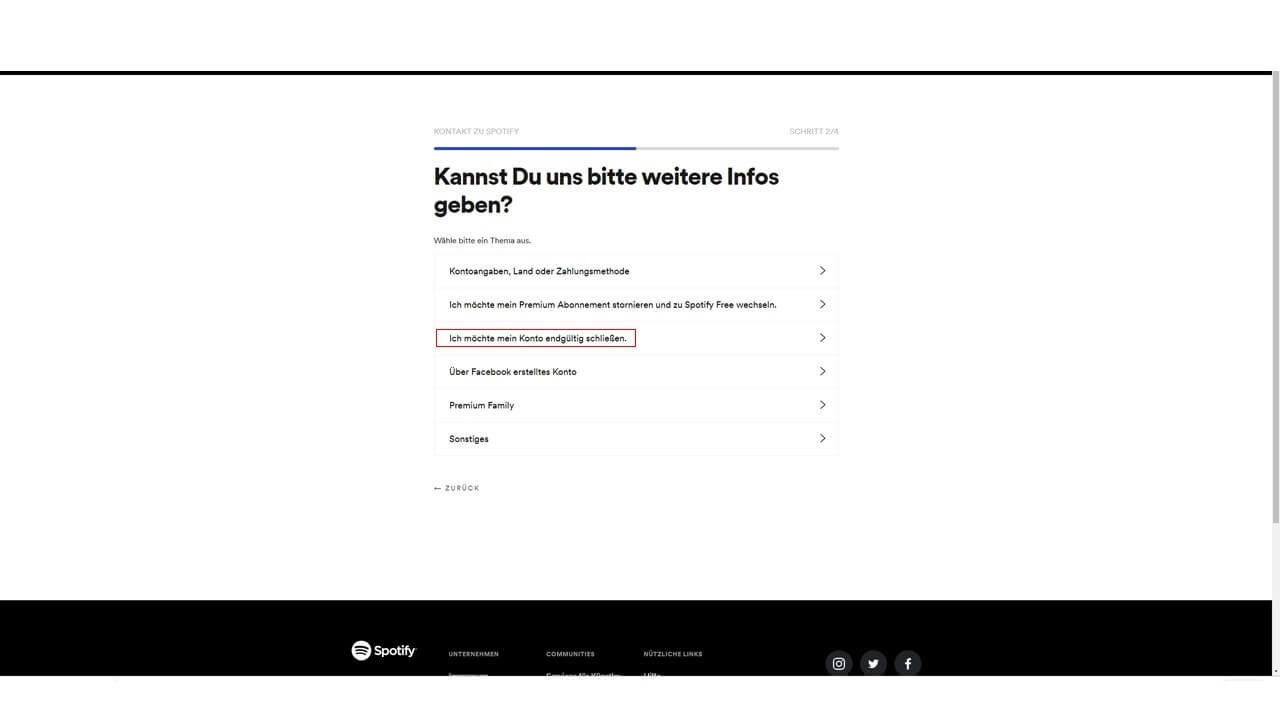This screenshot has height=720, width=1280.
Task: Open chevron for Über Facebook erstelltes Konto
Action: click(822, 371)
